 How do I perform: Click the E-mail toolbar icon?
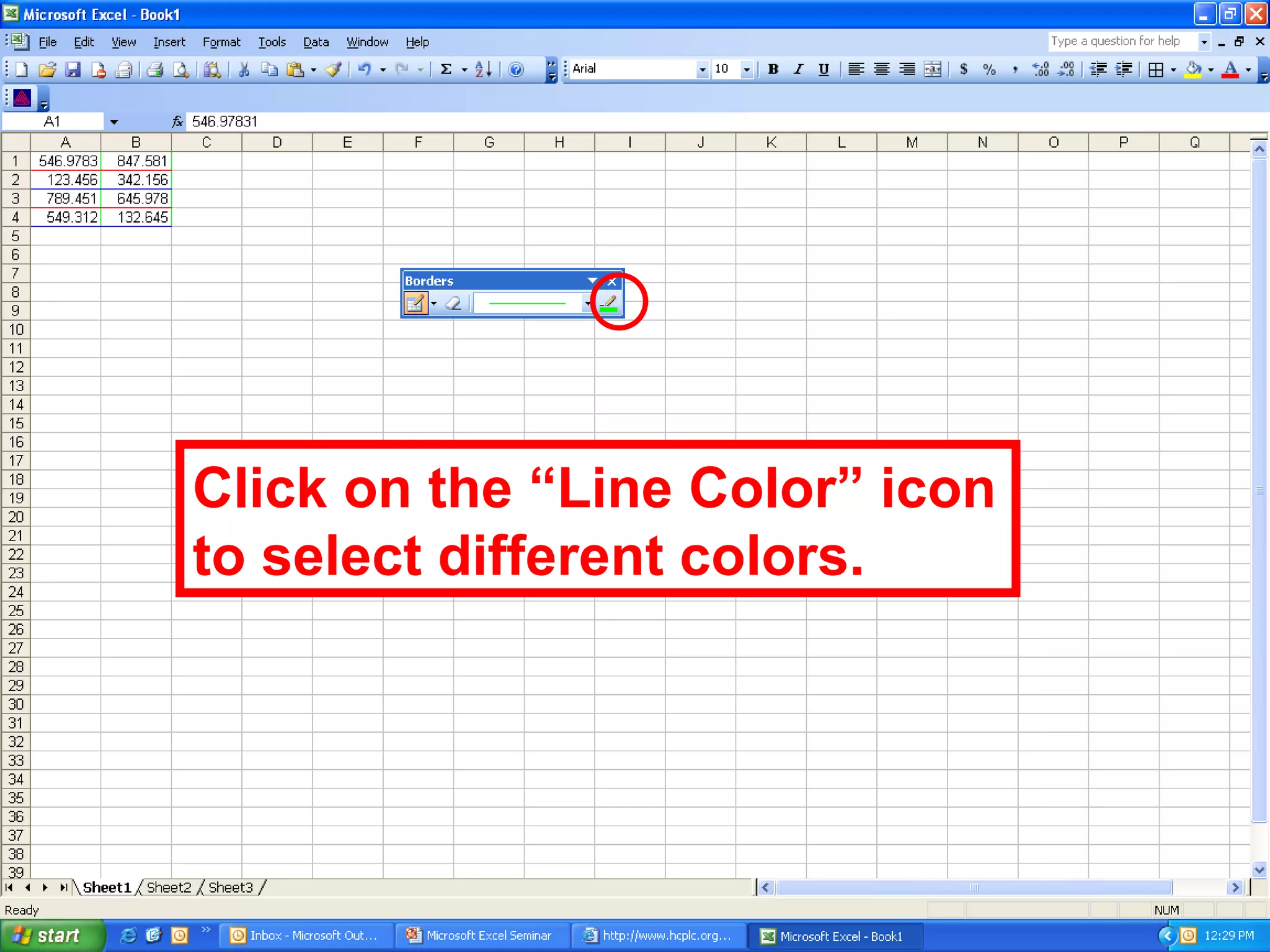pos(123,69)
